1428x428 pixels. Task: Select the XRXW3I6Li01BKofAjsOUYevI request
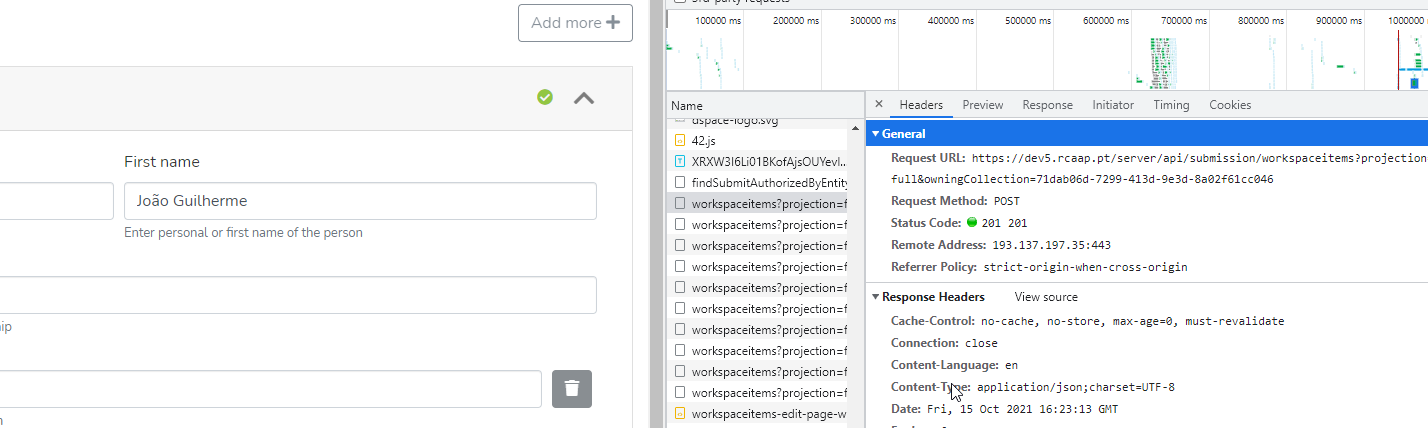756,161
